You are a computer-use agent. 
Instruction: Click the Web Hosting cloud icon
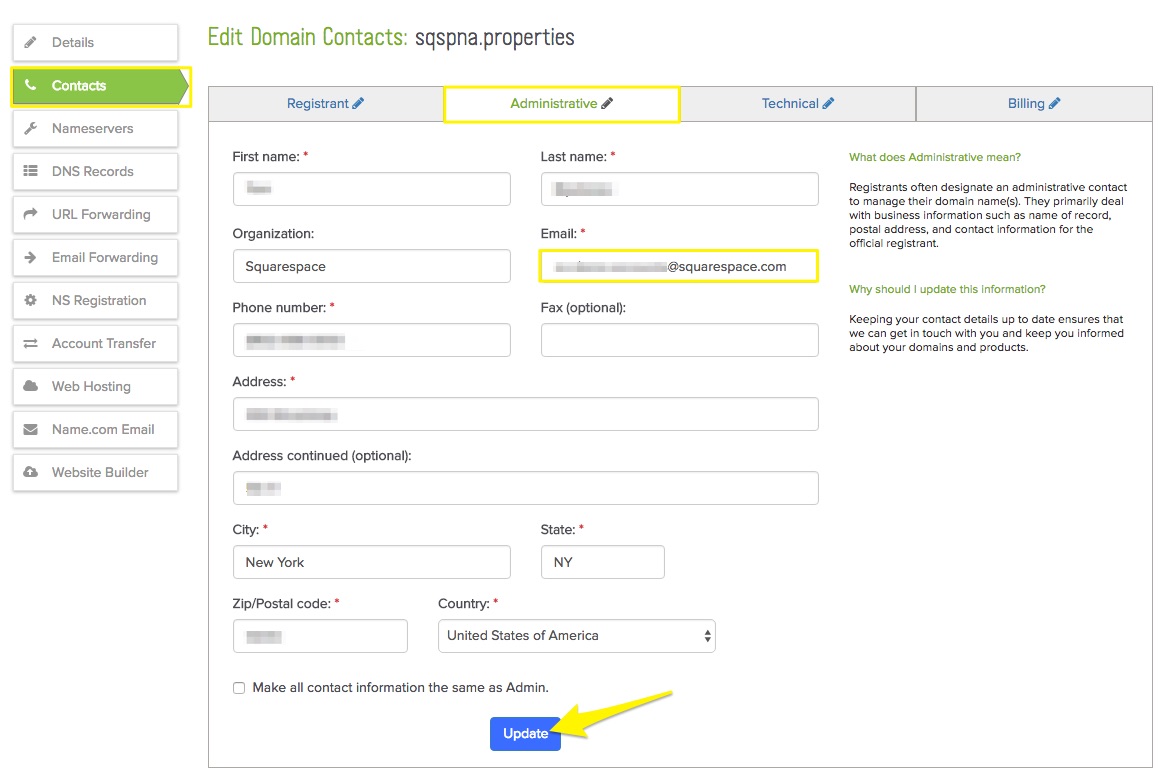coord(31,387)
